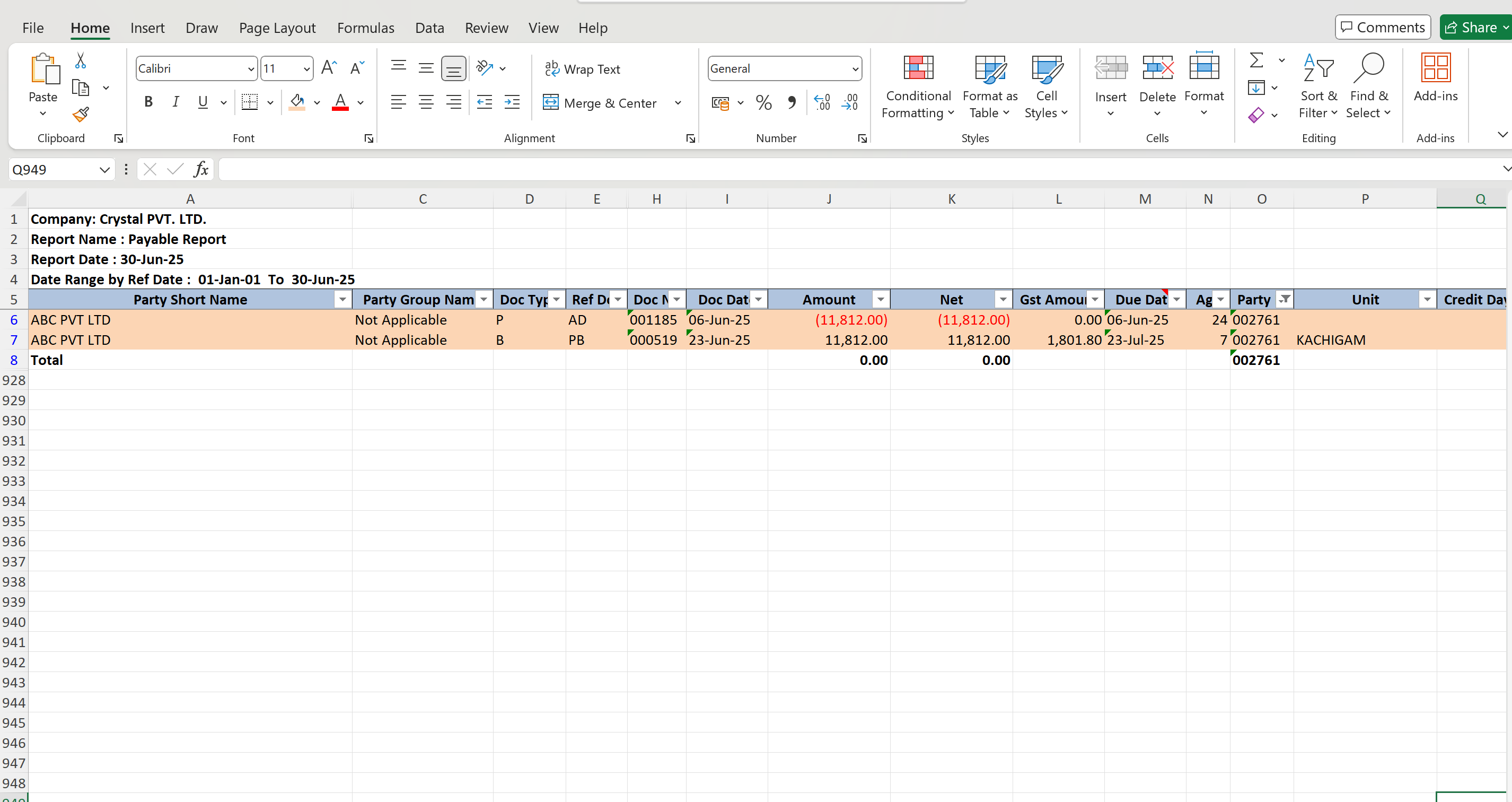Open the Number Format dropdown showing General
Image resolution: width=1512 pixels, height=802 pixels.
[x=785, y=68]
